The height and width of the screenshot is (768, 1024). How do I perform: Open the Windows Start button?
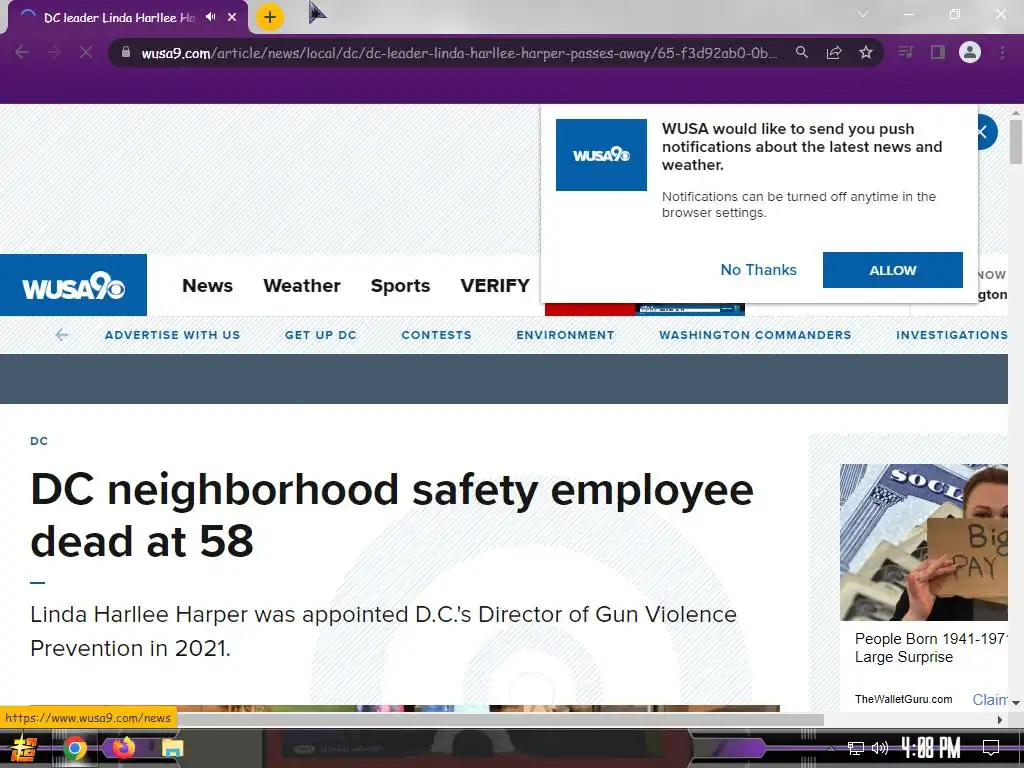24,748
